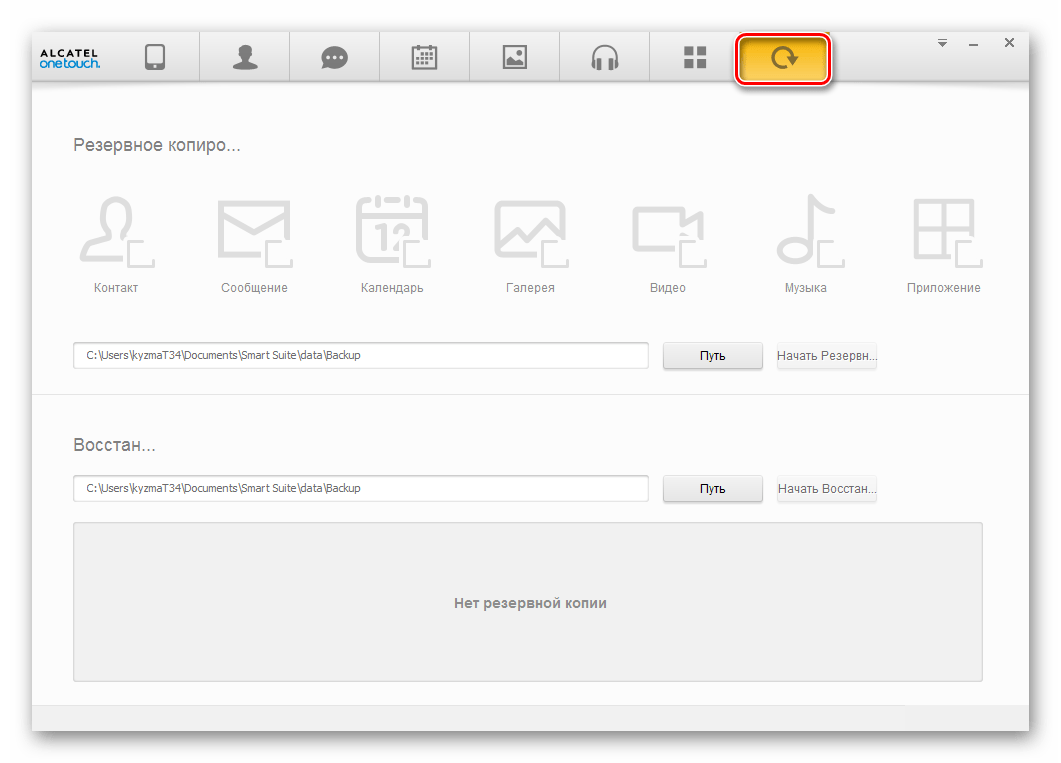Open the messages tab with speech bubble
The image size is (1061, 763).
334,57
